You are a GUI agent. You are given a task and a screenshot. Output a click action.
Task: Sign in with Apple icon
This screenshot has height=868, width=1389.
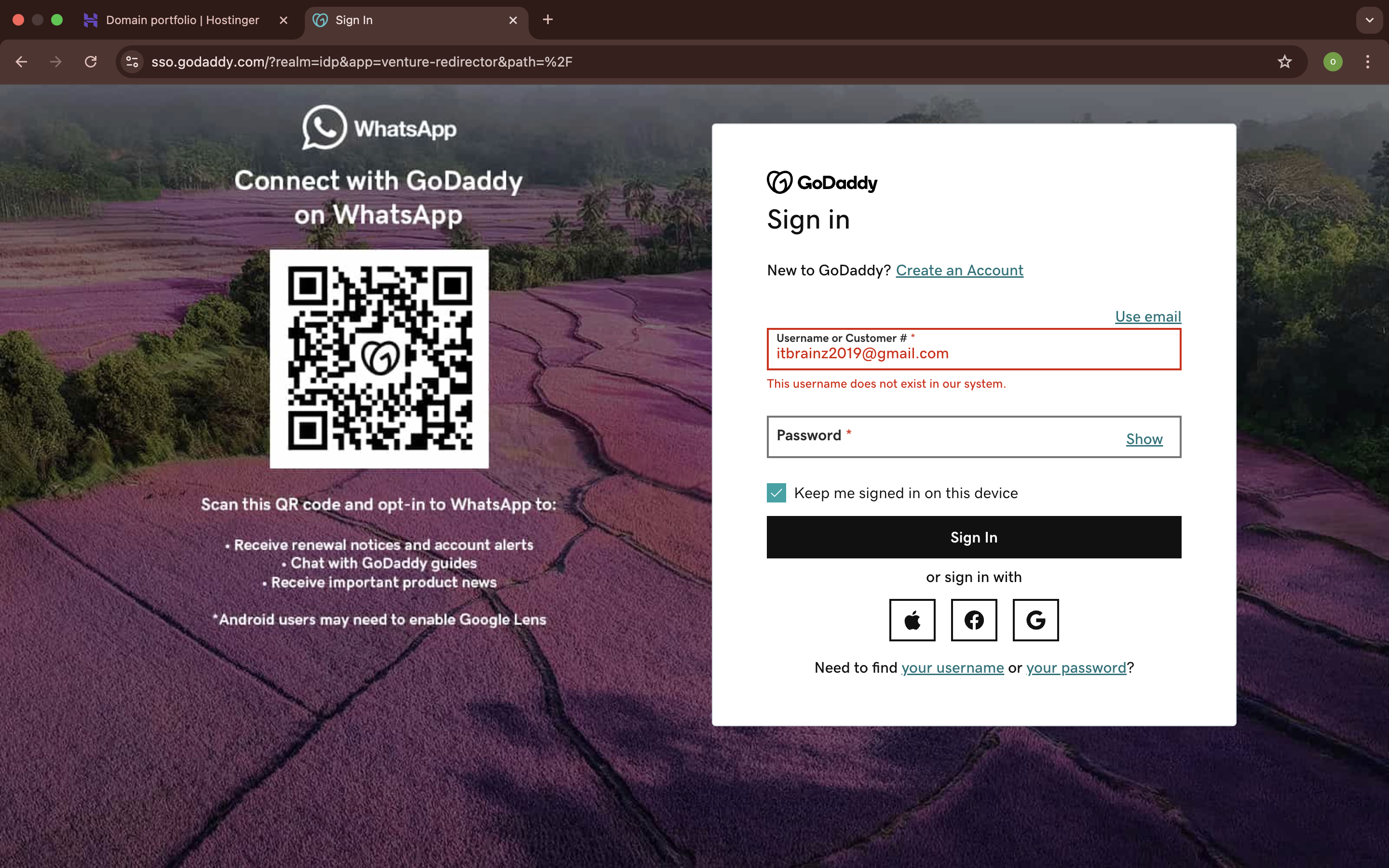click(912, 620)
